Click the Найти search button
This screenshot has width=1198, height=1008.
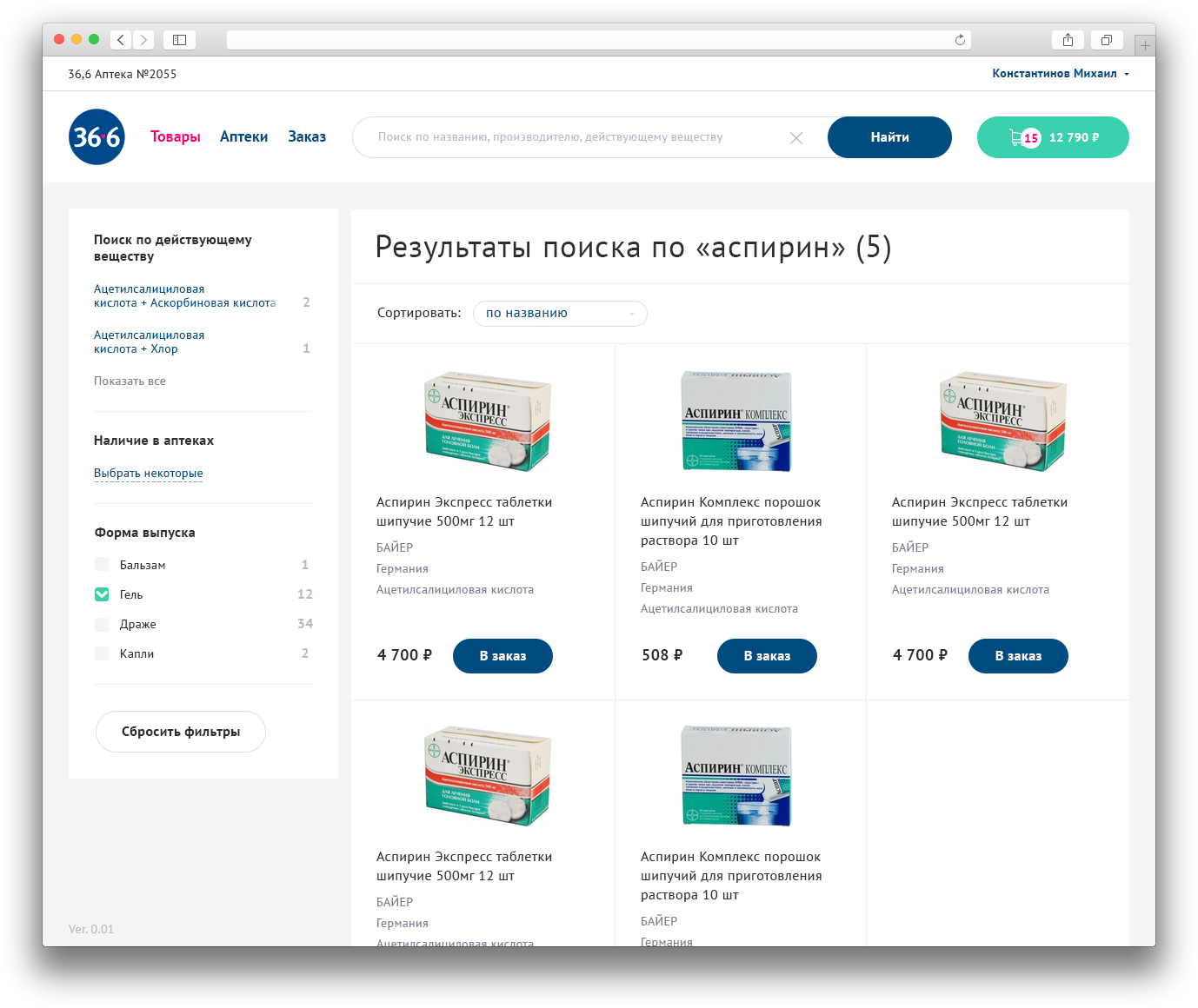point(889,137)
